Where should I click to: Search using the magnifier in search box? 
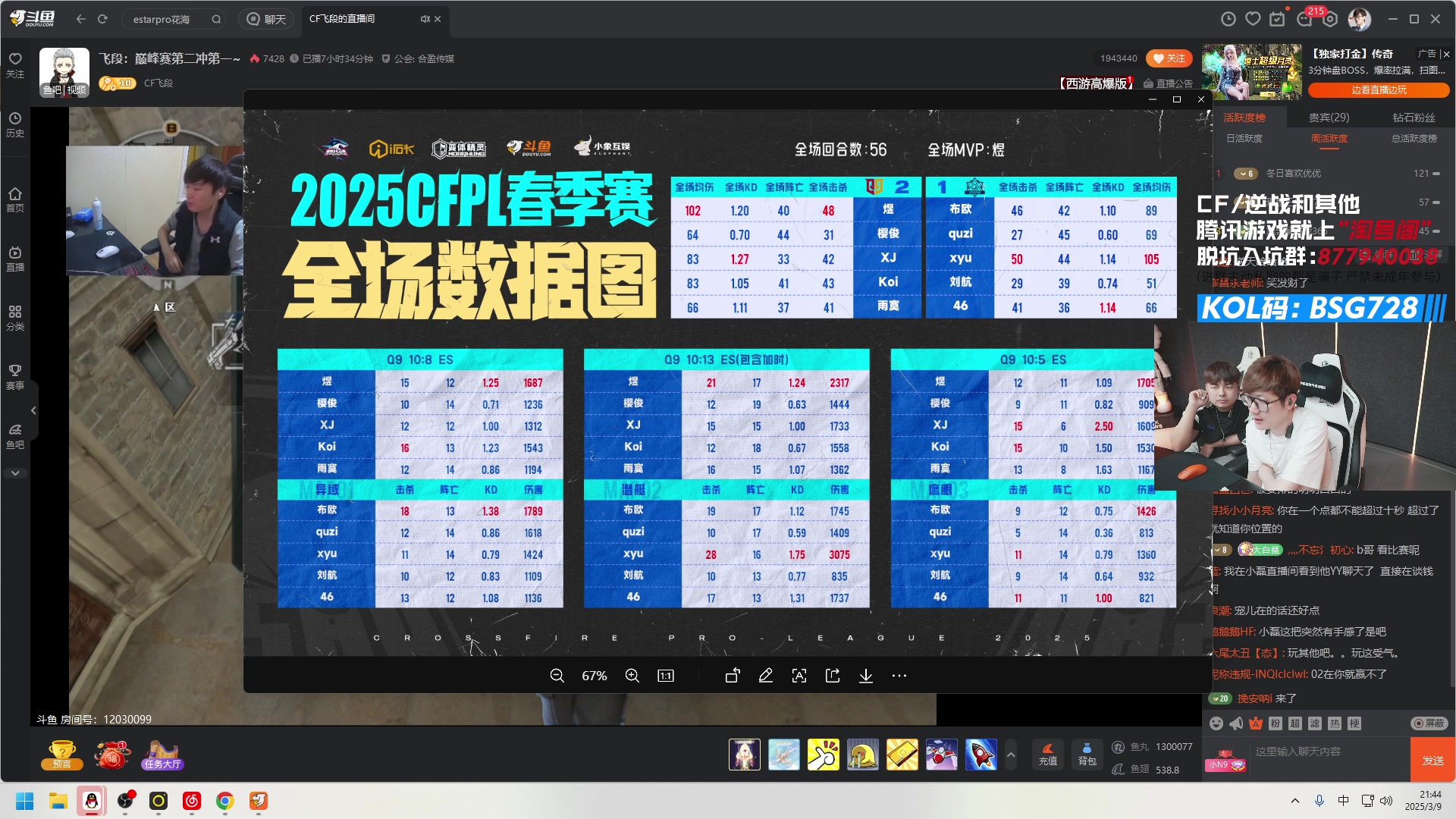pyautogui.click(x=216, y=19)
